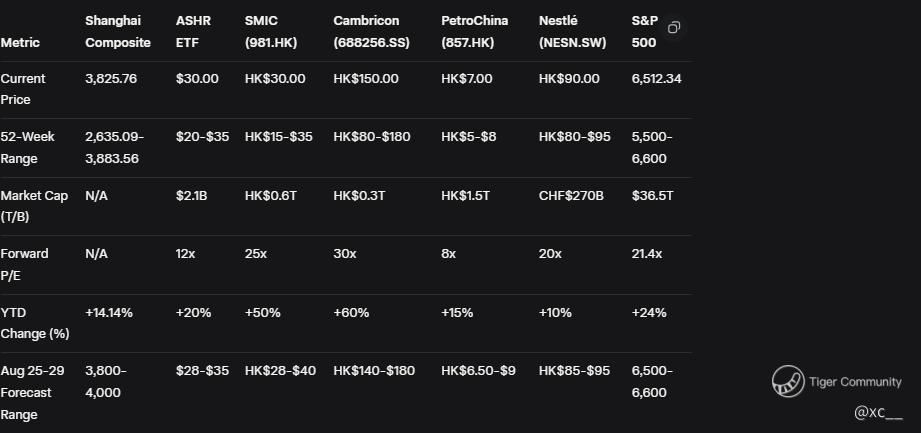This screenshot has width=921, height=433.
Task: Click the copy table icon
Action: (674, 28)
